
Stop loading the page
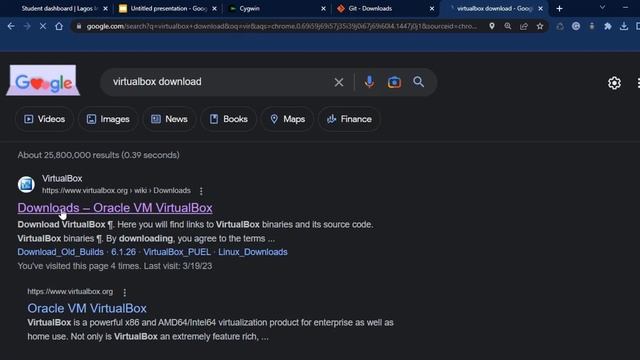pos(43,27)
